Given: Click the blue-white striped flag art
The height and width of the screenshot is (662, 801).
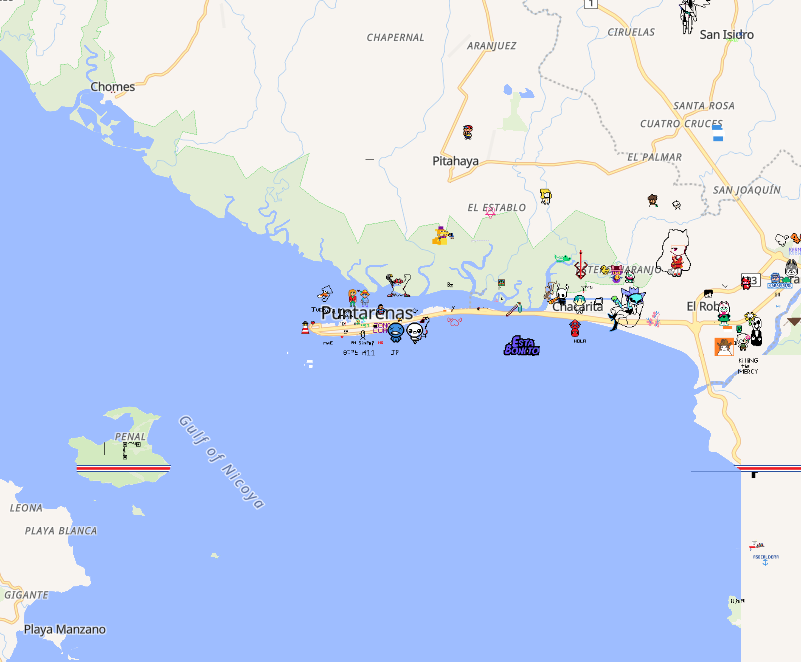Looking at the screenshot, I should [718, 133].
